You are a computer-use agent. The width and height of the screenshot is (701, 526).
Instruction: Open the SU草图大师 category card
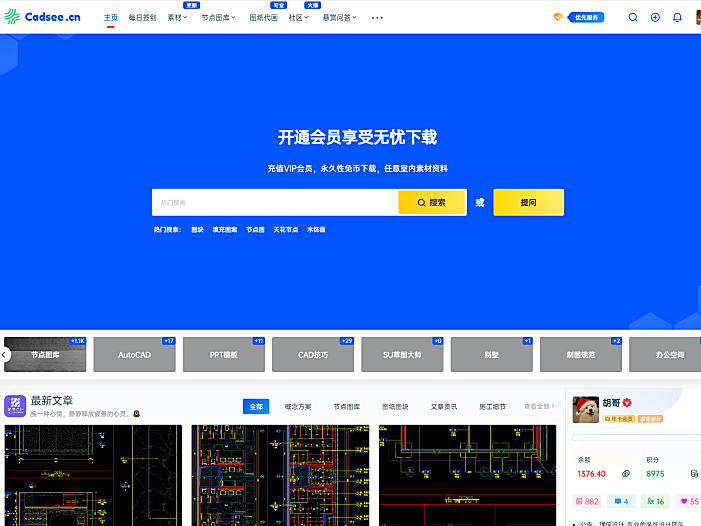click(402, 354)
